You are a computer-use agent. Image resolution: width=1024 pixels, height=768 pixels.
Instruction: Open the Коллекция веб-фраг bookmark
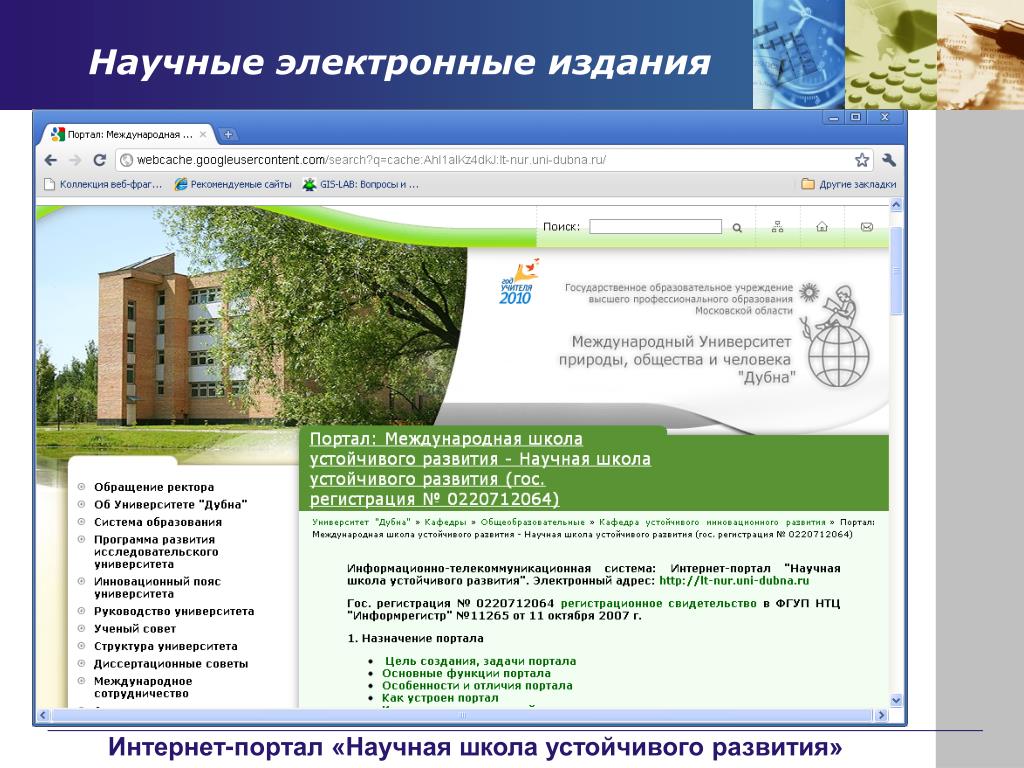(x=103, y=185)
